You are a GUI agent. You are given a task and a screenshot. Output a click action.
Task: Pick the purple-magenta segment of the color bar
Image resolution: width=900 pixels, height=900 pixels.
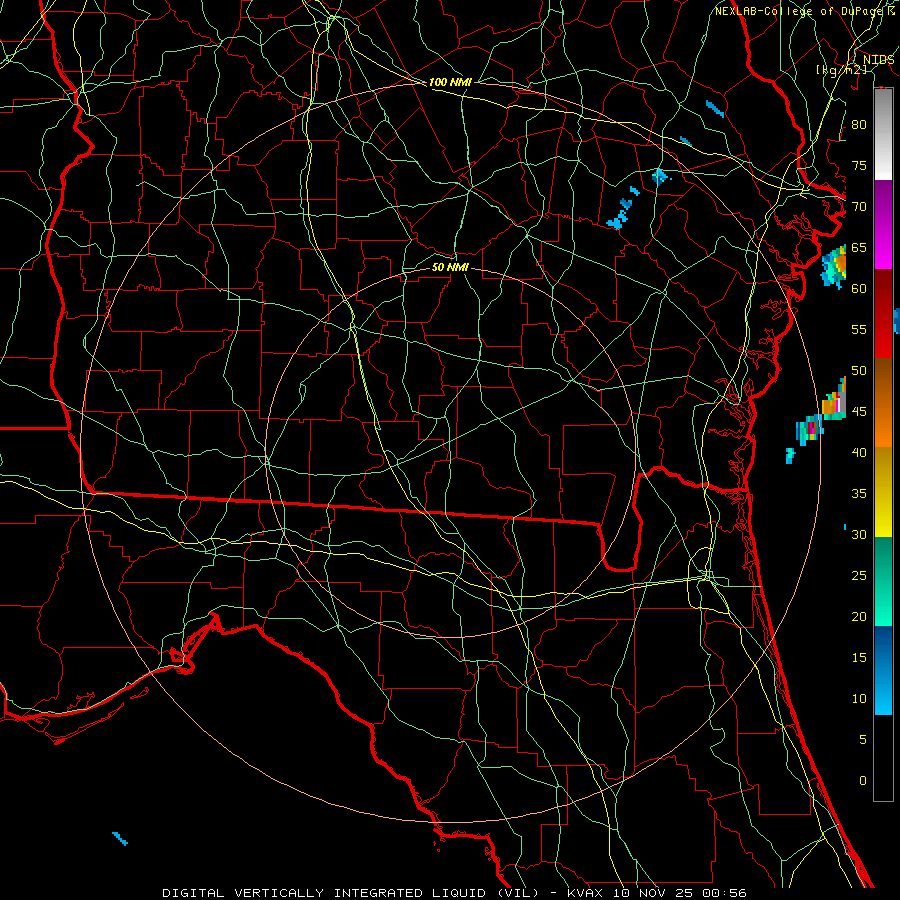[883, 224]
